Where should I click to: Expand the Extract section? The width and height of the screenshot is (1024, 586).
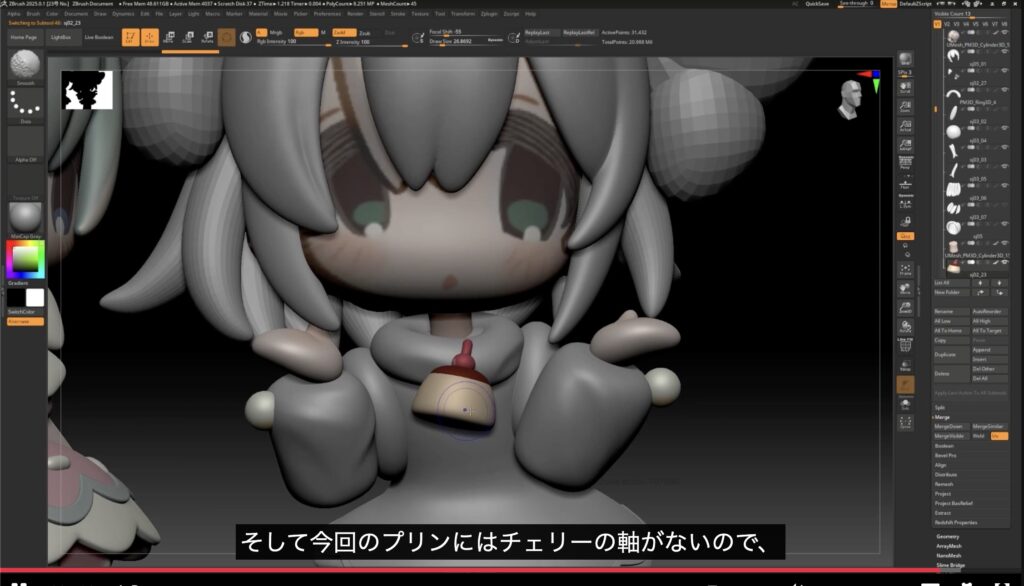click(942, 513)
